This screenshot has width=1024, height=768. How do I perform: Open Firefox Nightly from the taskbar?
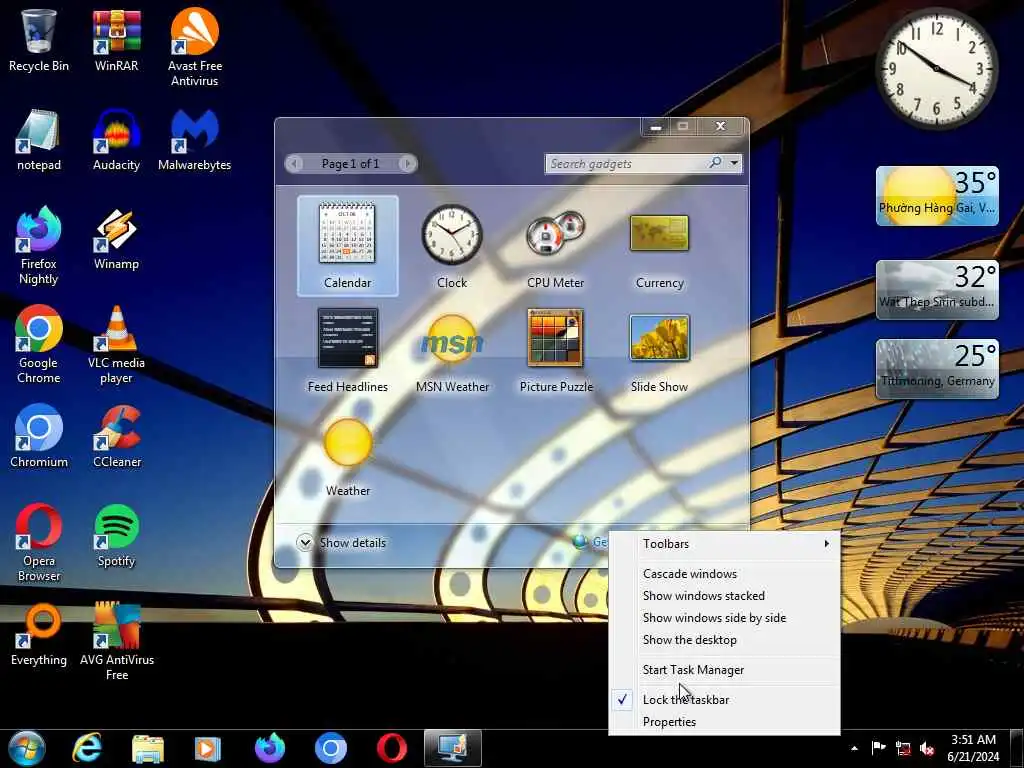tap(269, 748)
